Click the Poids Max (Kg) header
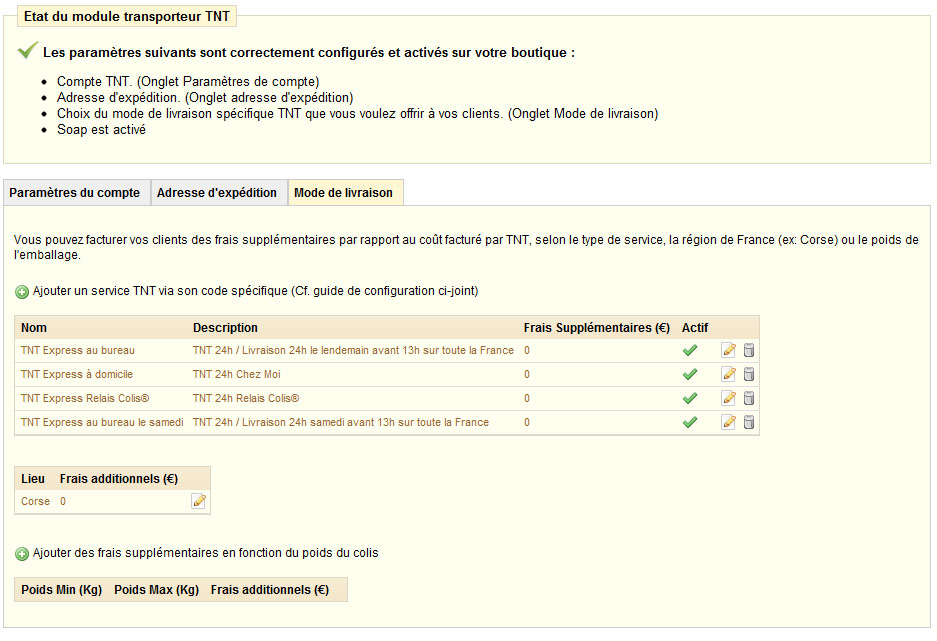Screen dimensions: 937x641 tap(157, 590)
